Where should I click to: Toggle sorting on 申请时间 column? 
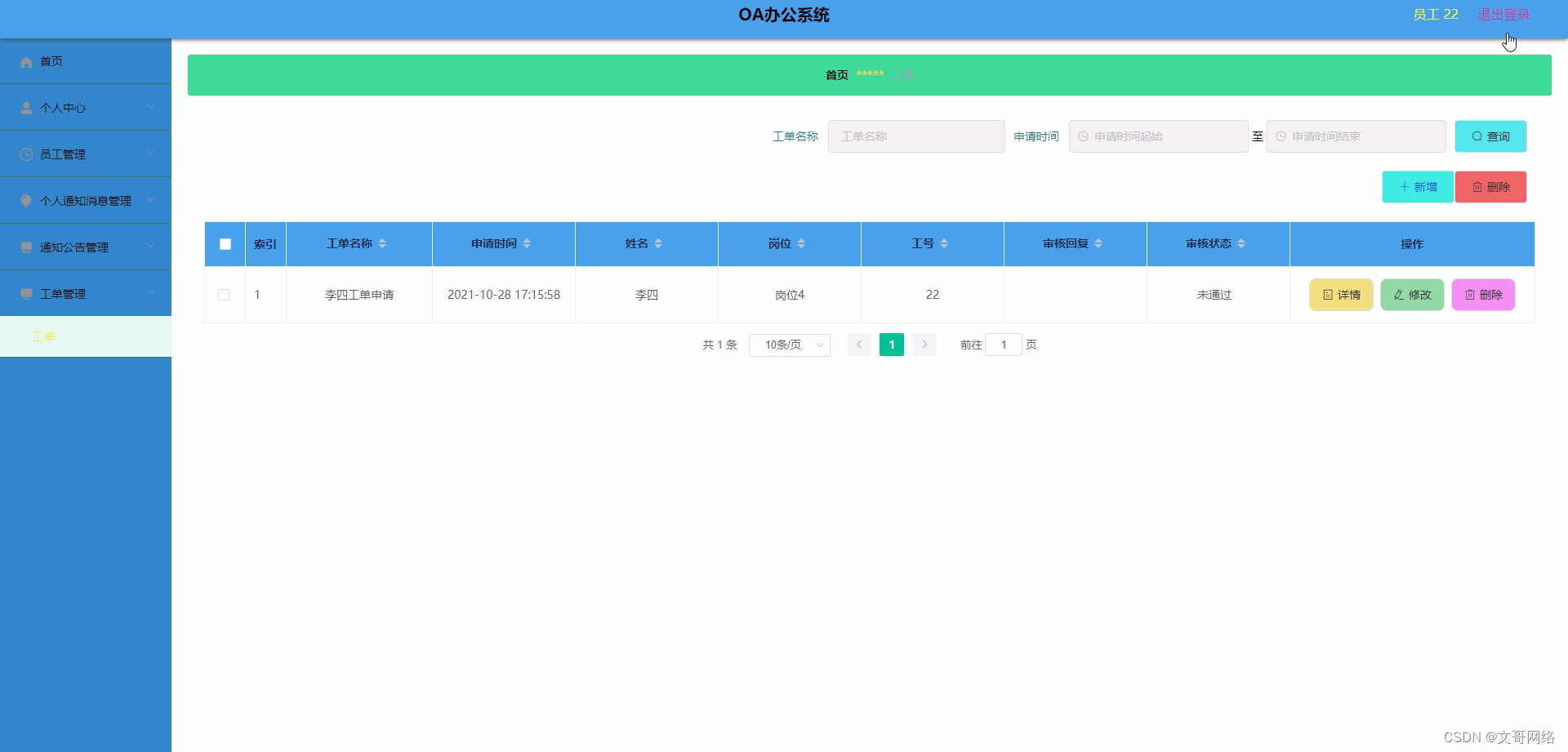click(527, 243)
